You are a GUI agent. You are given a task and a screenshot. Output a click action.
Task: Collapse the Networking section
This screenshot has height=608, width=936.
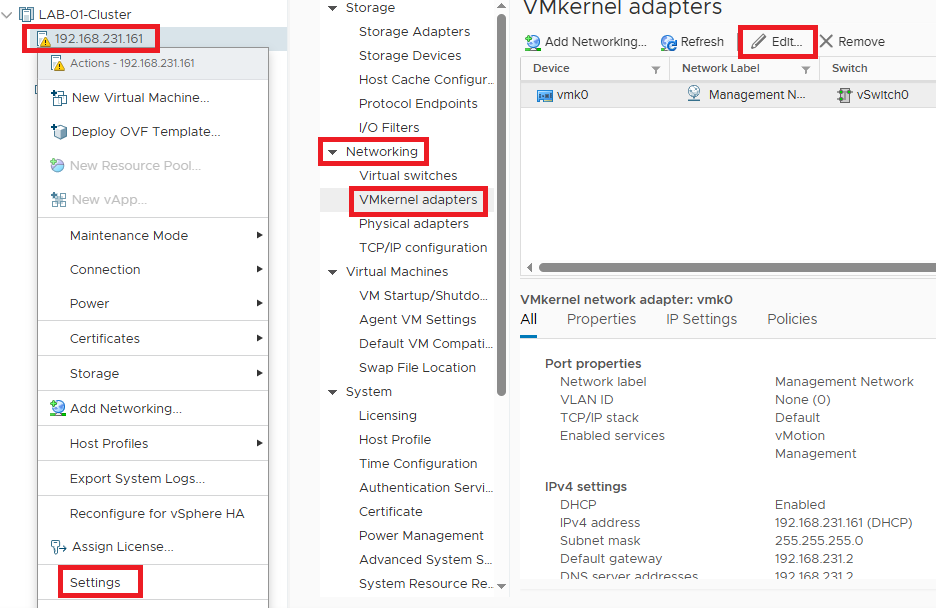332,152
